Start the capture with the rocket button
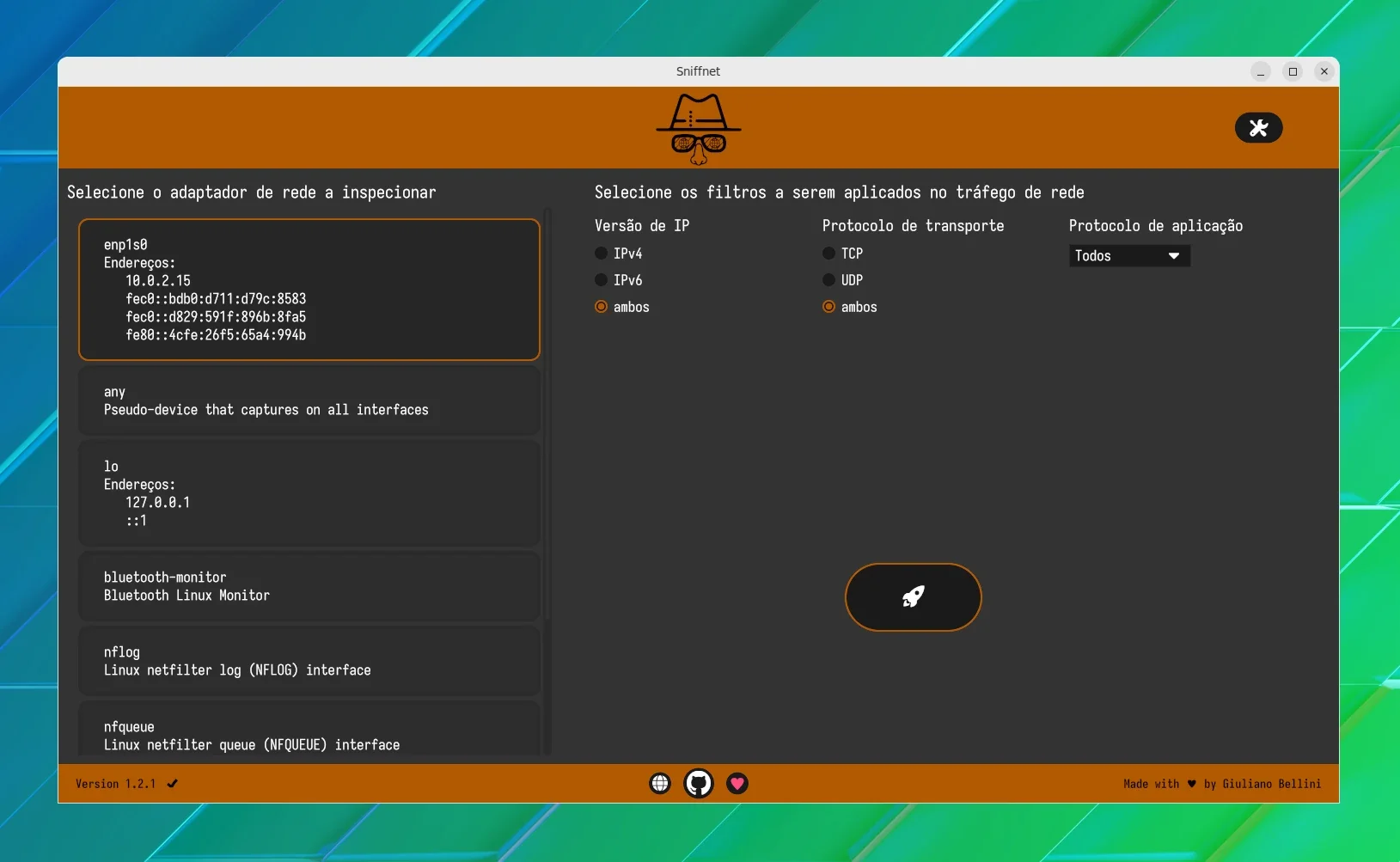 click(913, 597)
